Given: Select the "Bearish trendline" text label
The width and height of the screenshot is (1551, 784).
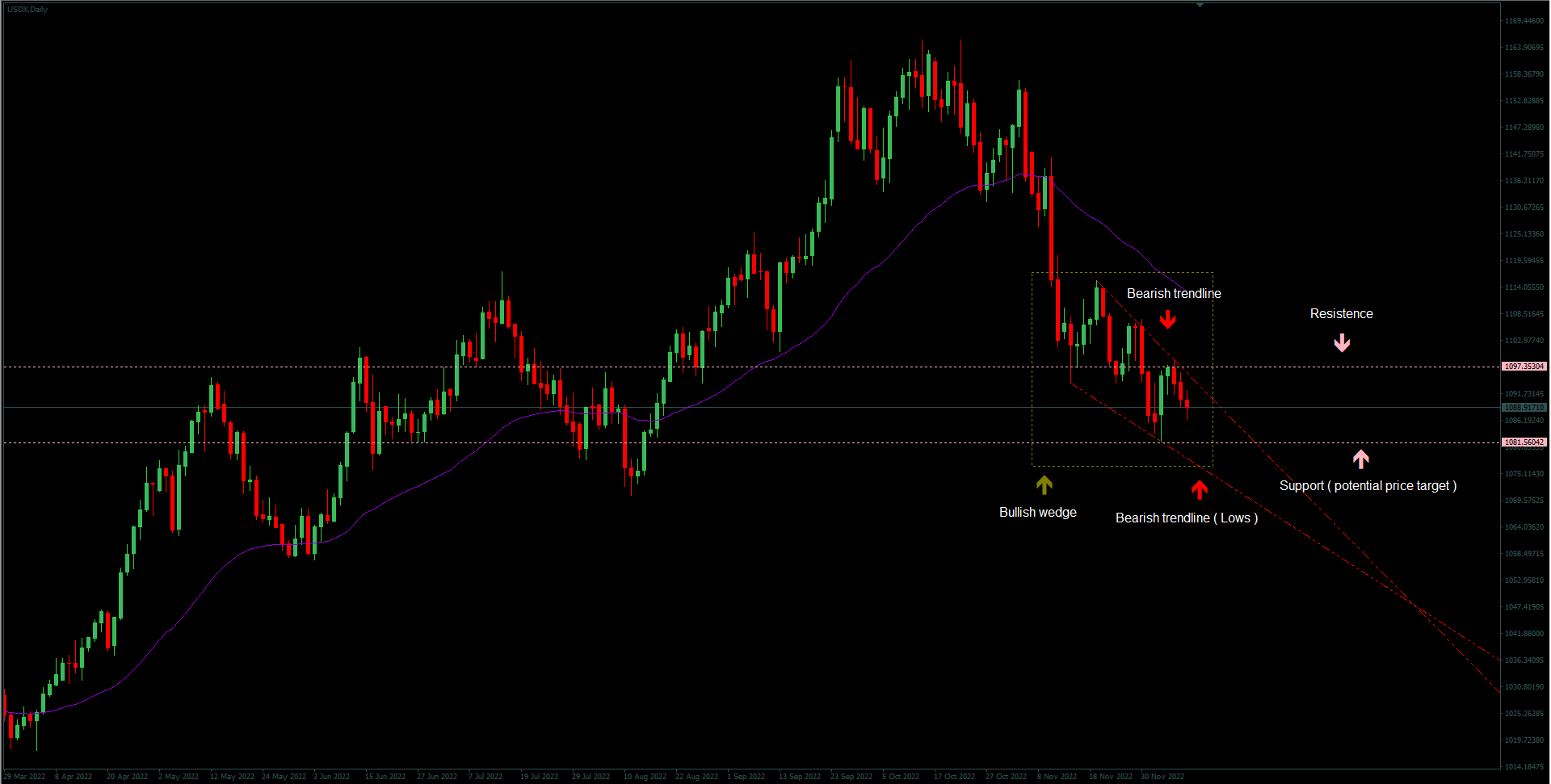Looking at the screenshot, I should click(x=1174, y=294).
